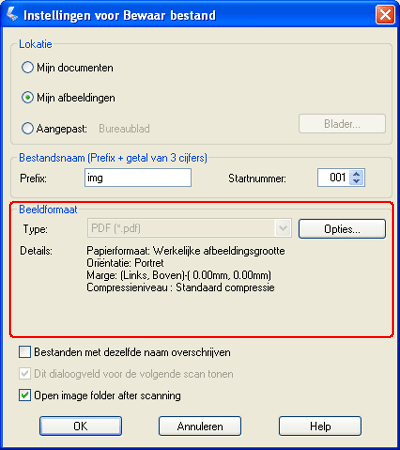The height and width of the screenshot is (450, 400).
Task: Uncheck Open image folder after scanning
Action: coord(25,395)
